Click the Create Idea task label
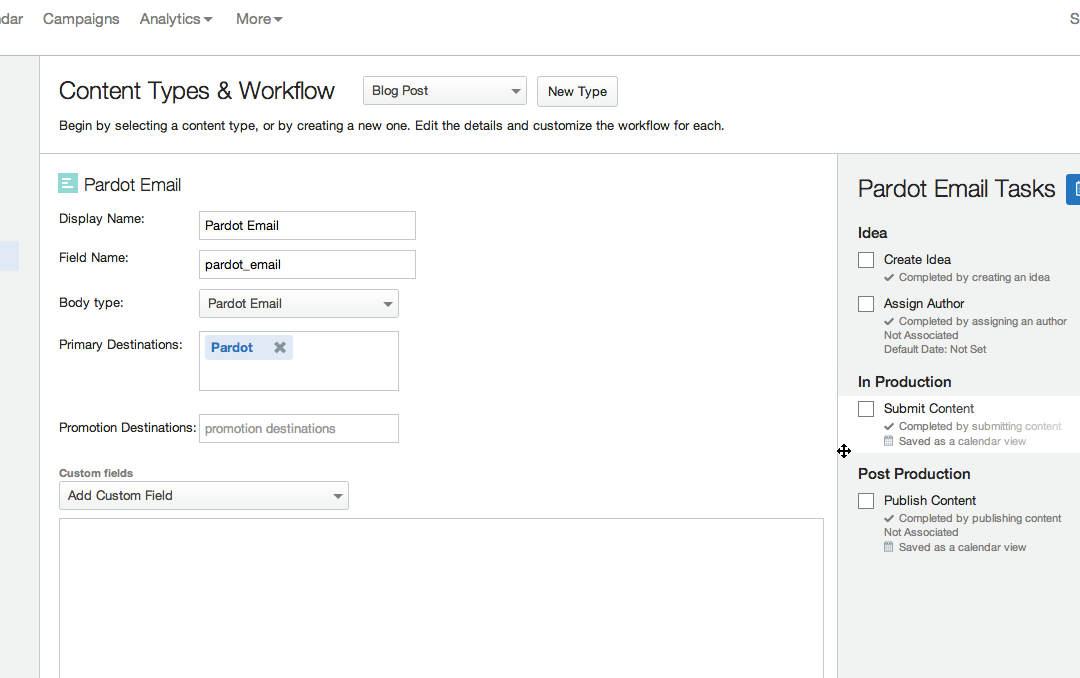 click(x=917, y=260)
